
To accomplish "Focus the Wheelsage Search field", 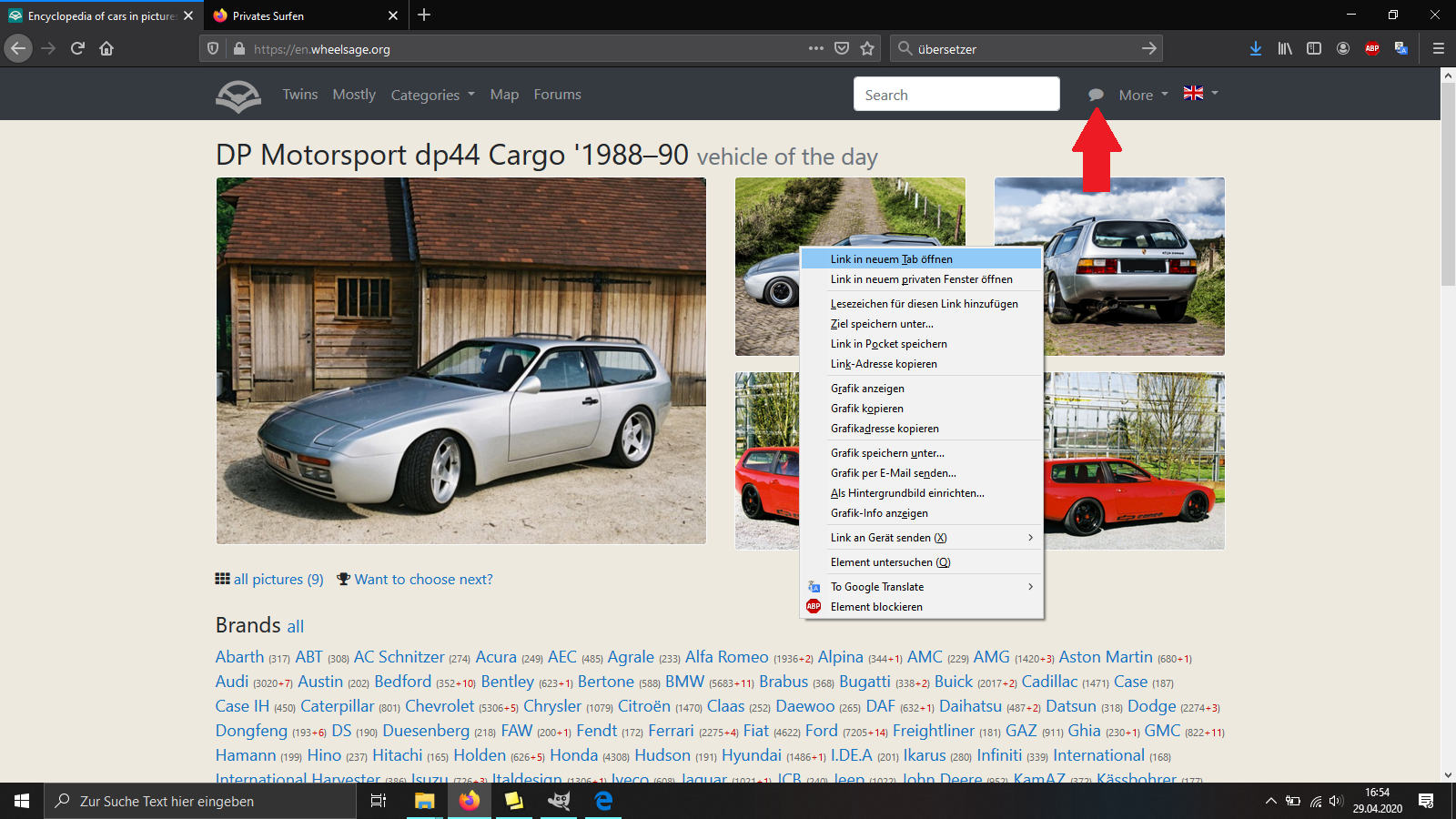I will [x=956, y=94].
